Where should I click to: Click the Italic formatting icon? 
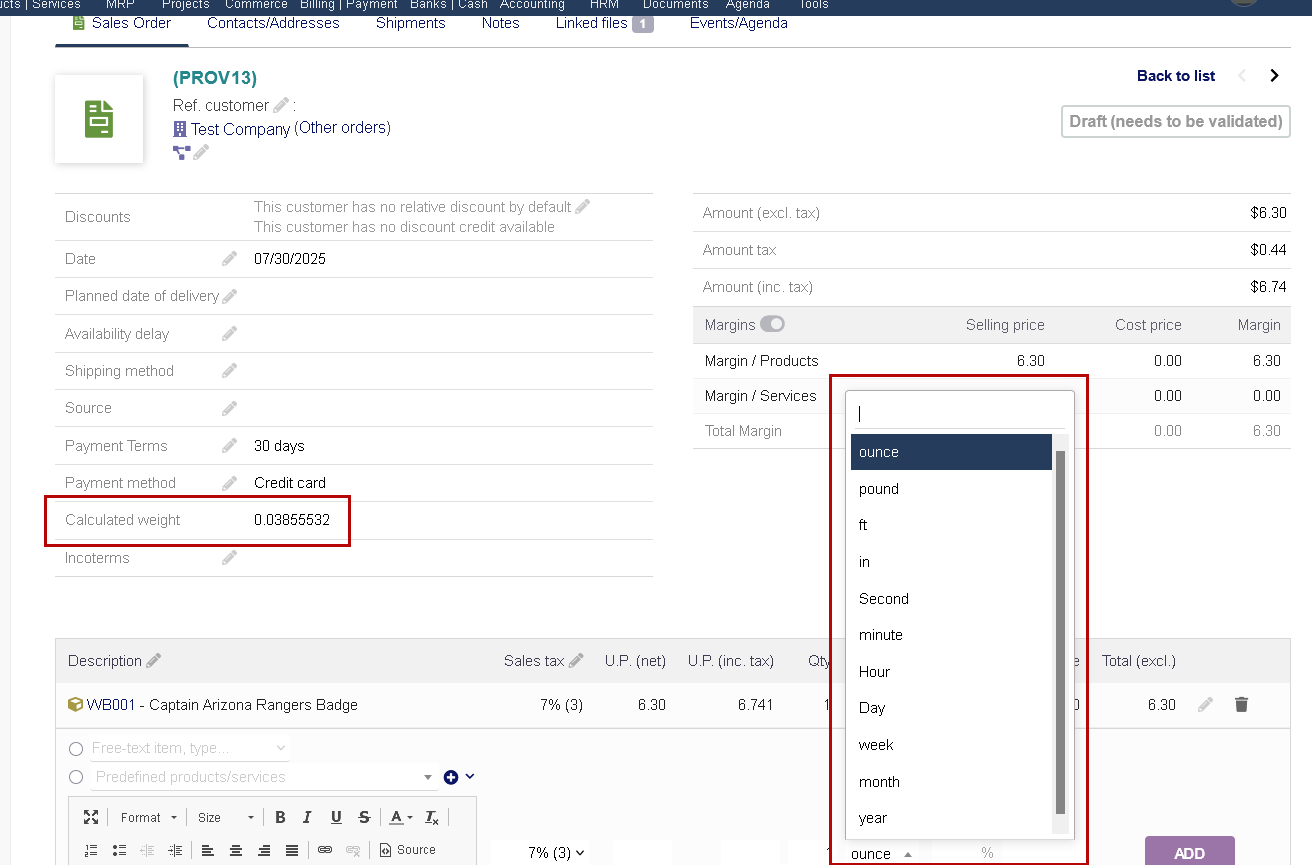(x=308, y=817)
